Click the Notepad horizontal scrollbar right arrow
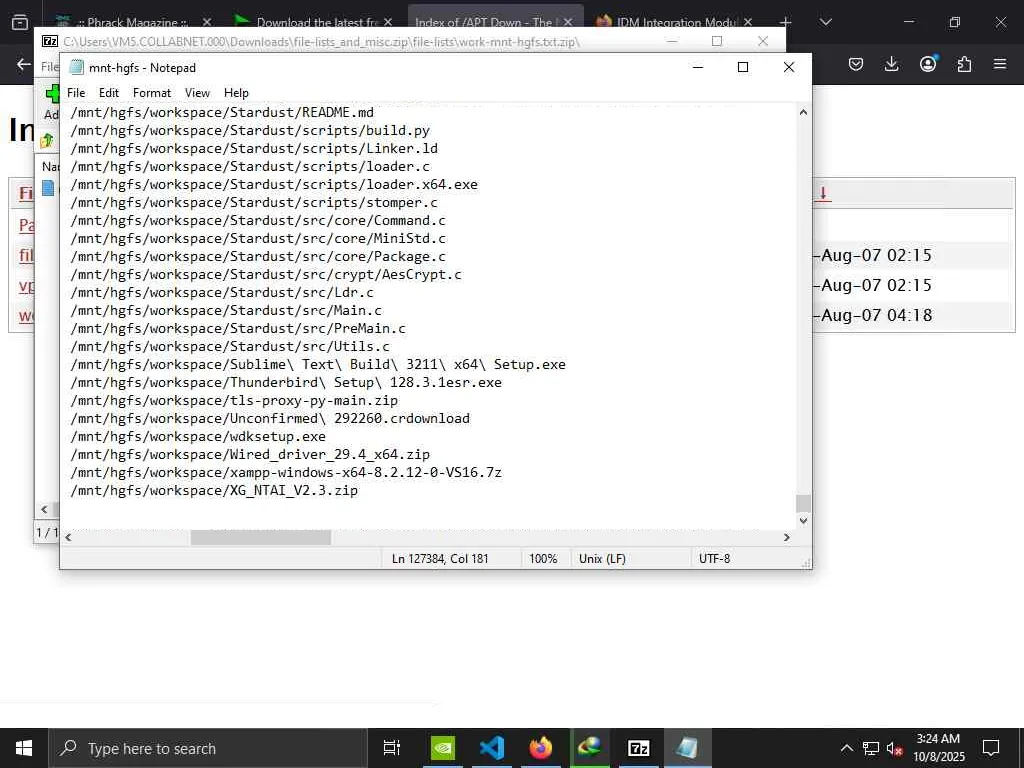 786,537
